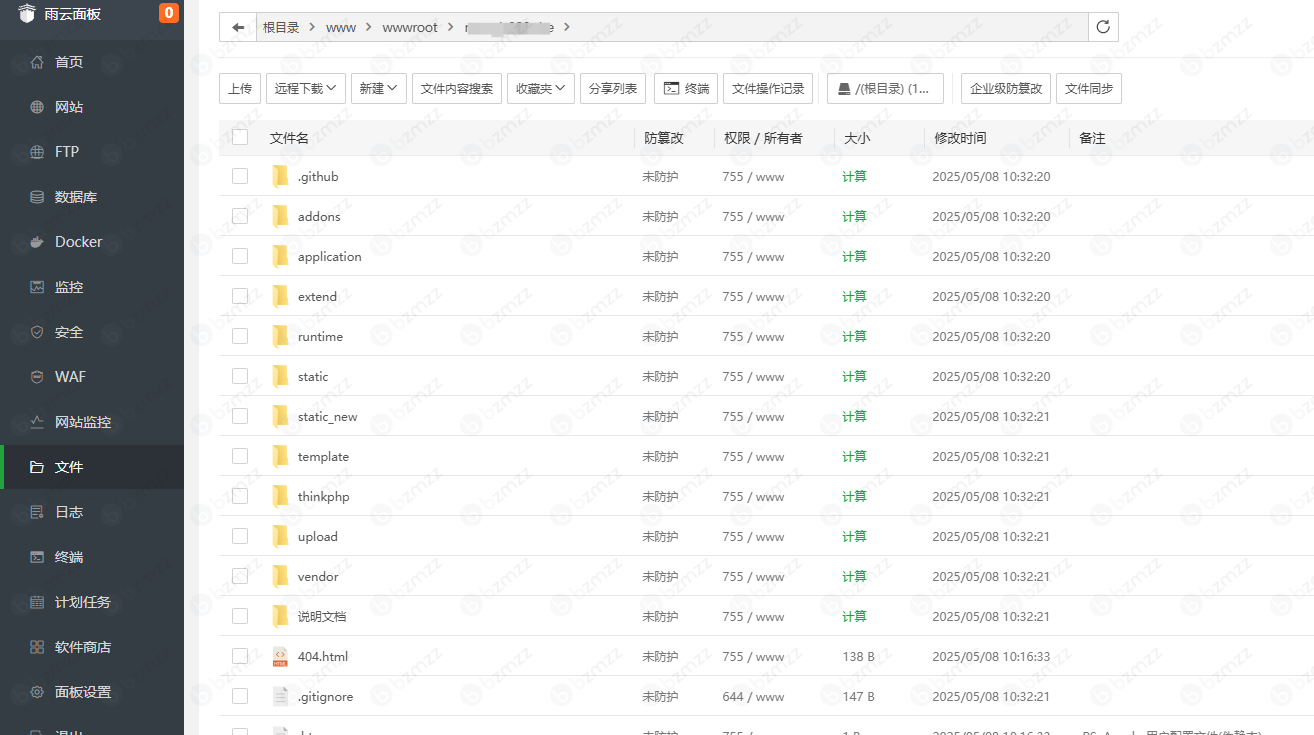Screen dimensions: 1314x735
Task: Click the static_new folder icon
Action: pos(280,416)
